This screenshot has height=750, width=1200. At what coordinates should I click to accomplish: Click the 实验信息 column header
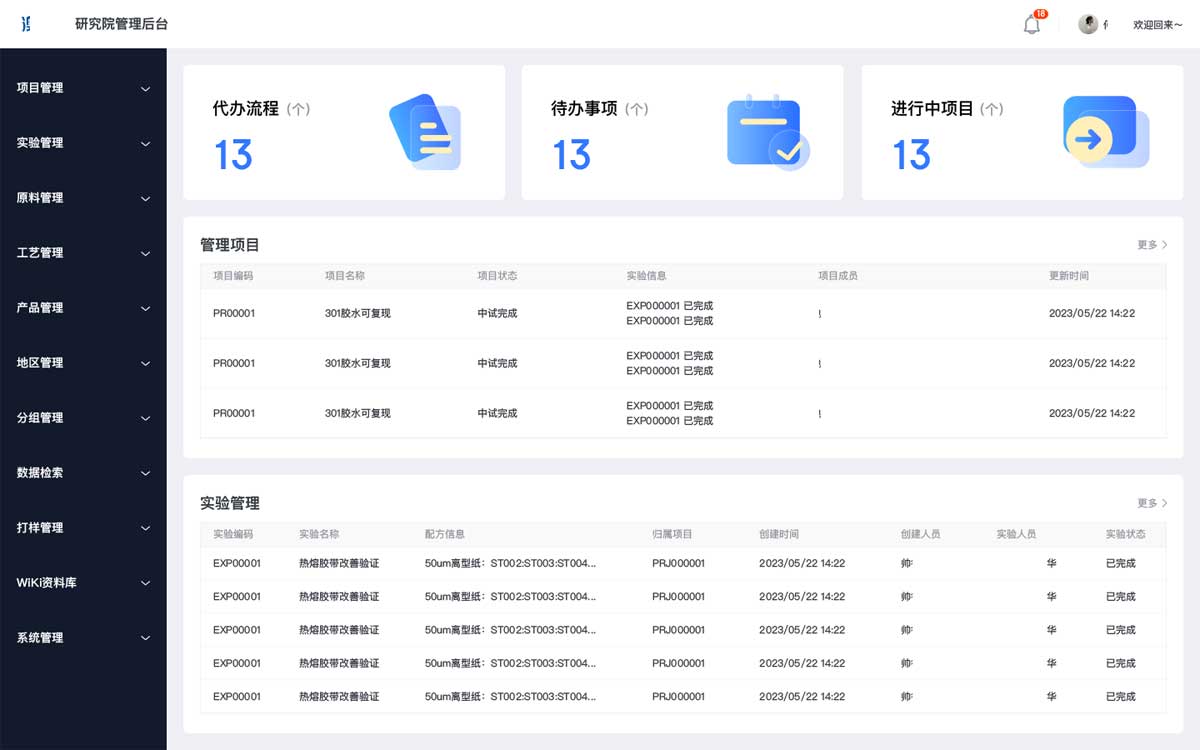[647, 276]
